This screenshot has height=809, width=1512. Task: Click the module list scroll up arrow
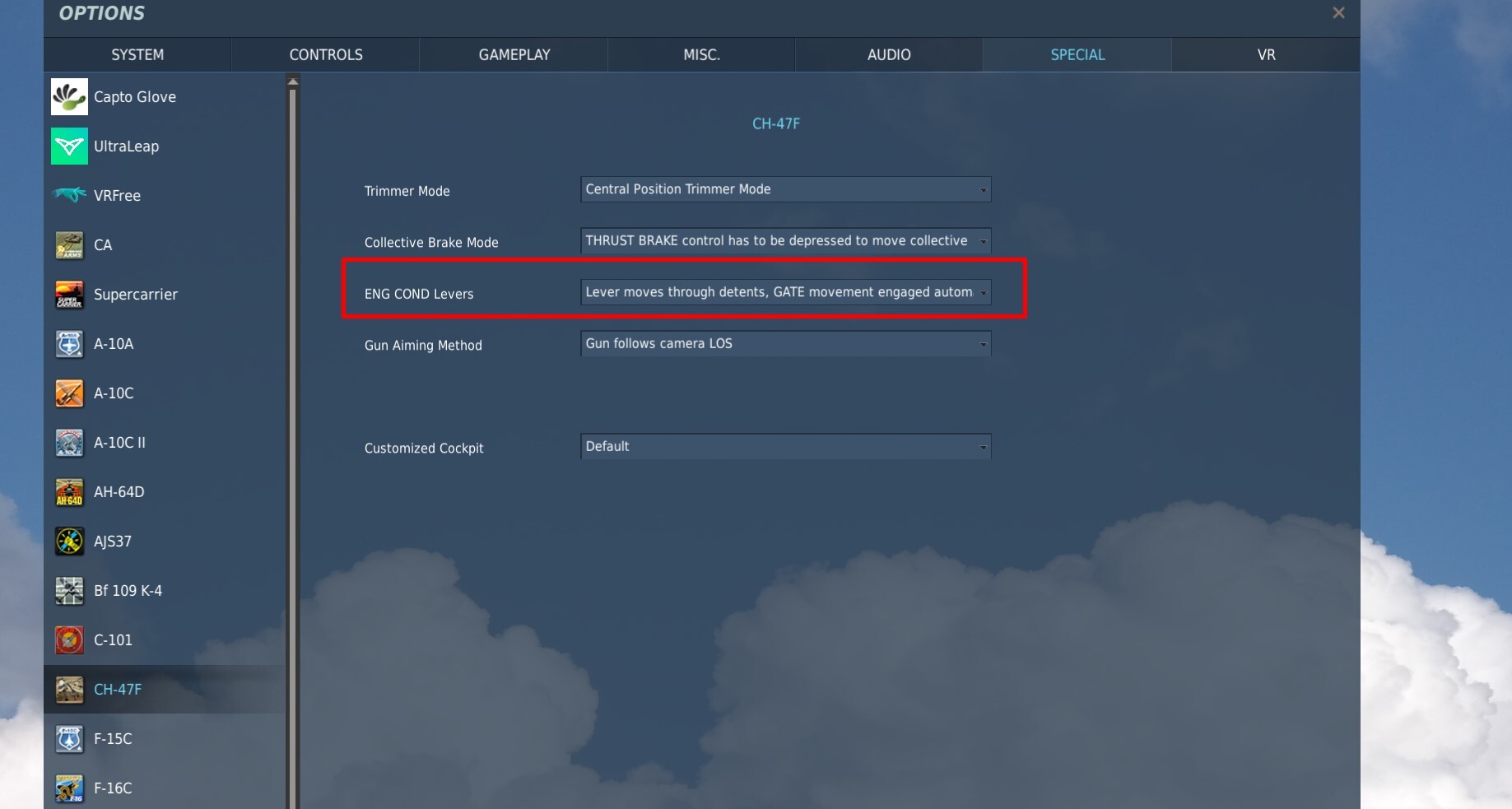click(x=292, y=81)
